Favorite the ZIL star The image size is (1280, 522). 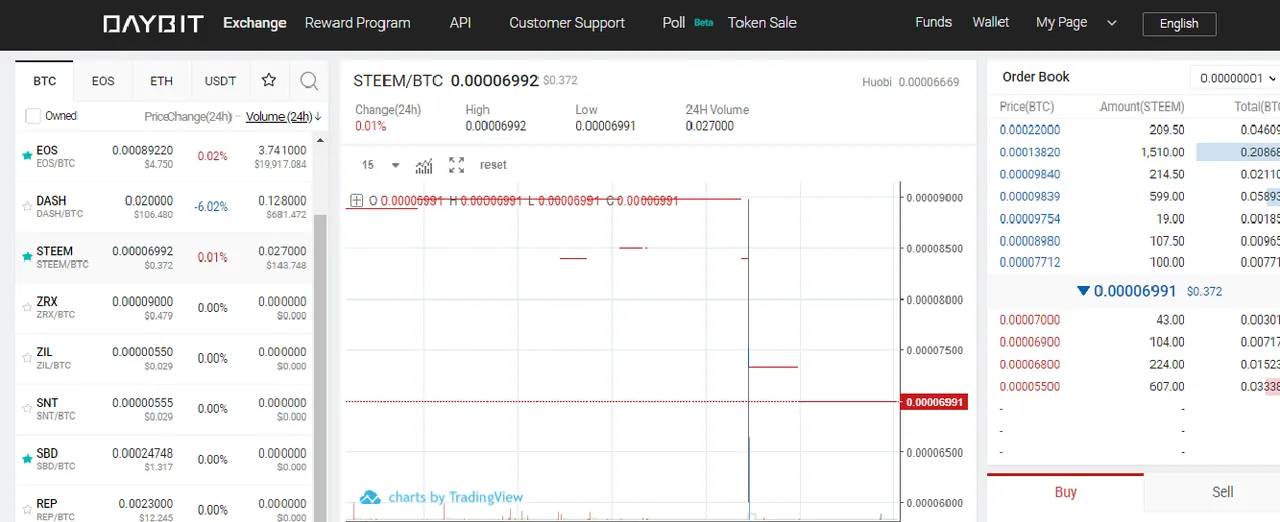(x=27, y=358)
